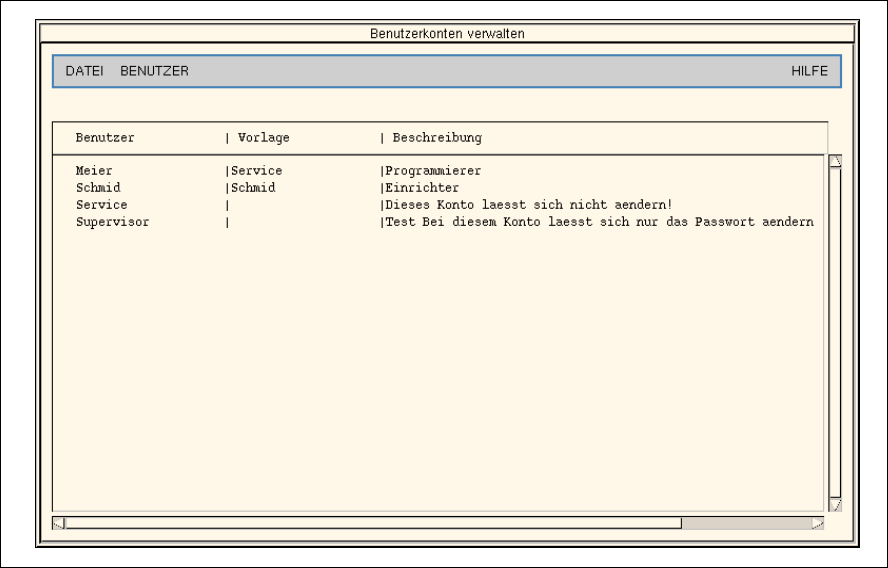
Task: Click the Einrichter description text
Action: point(422,188)
